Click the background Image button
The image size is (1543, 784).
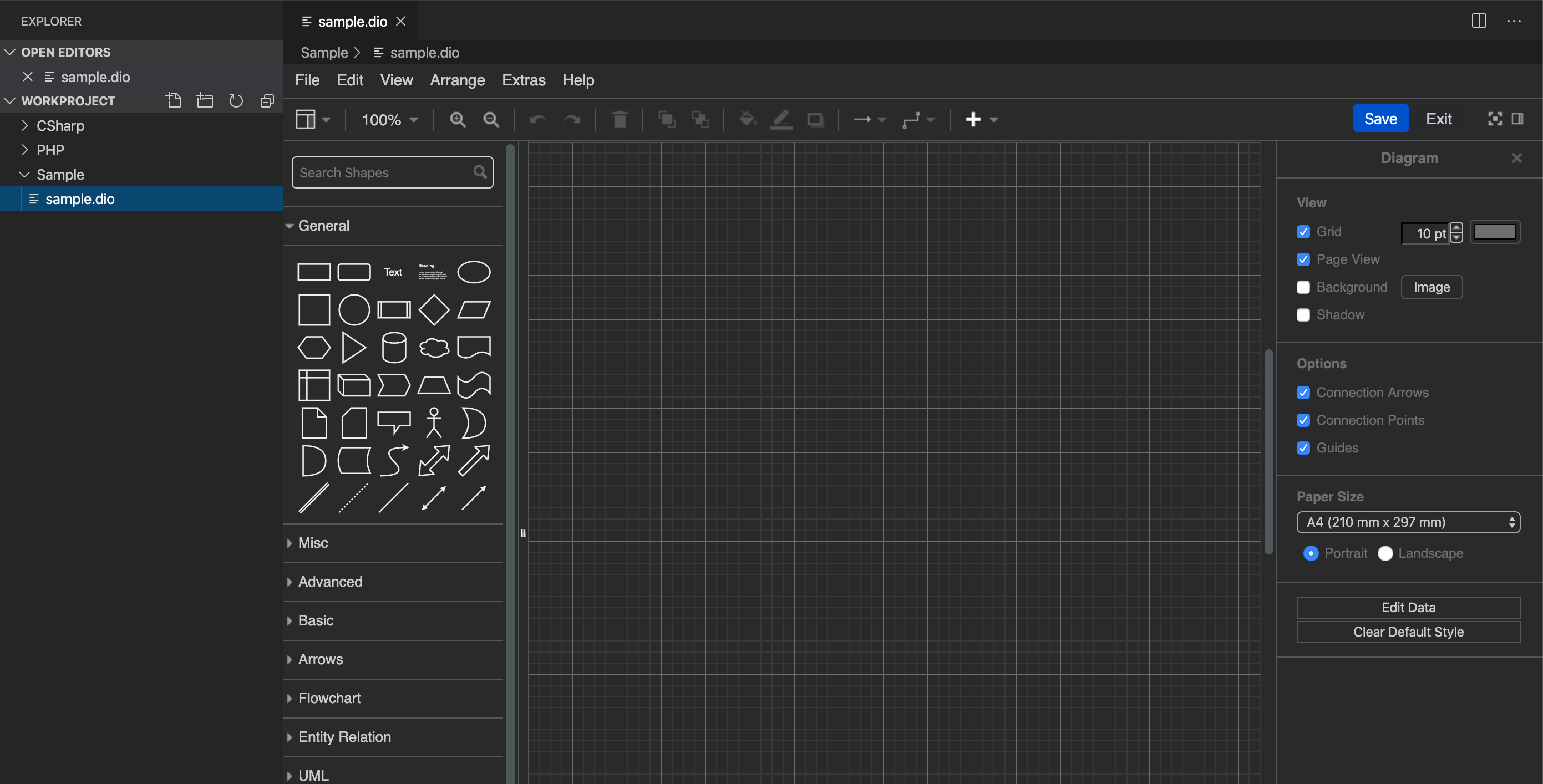click(x=1432, y=288)
